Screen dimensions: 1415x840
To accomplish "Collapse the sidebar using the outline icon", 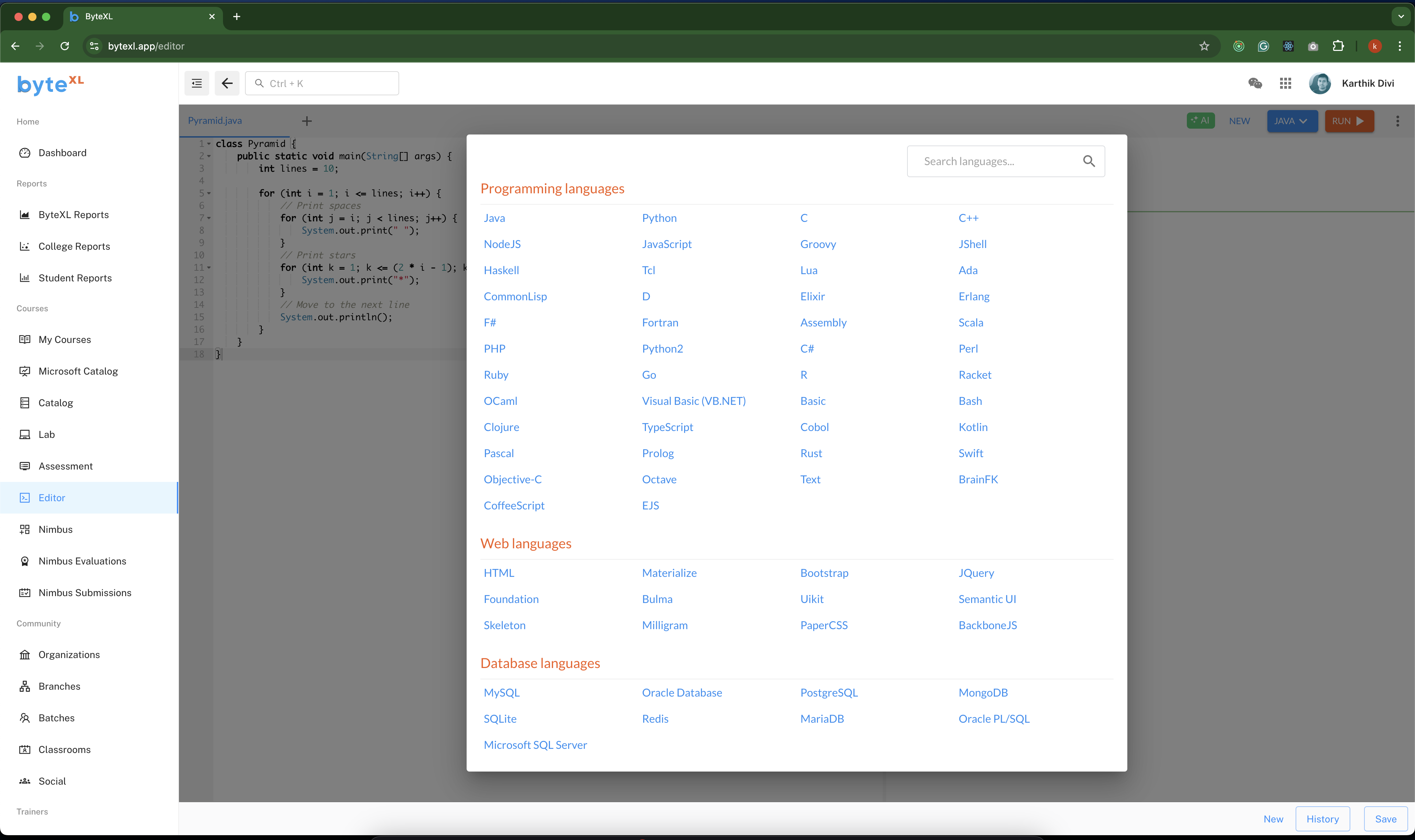I will coord(196,83).
